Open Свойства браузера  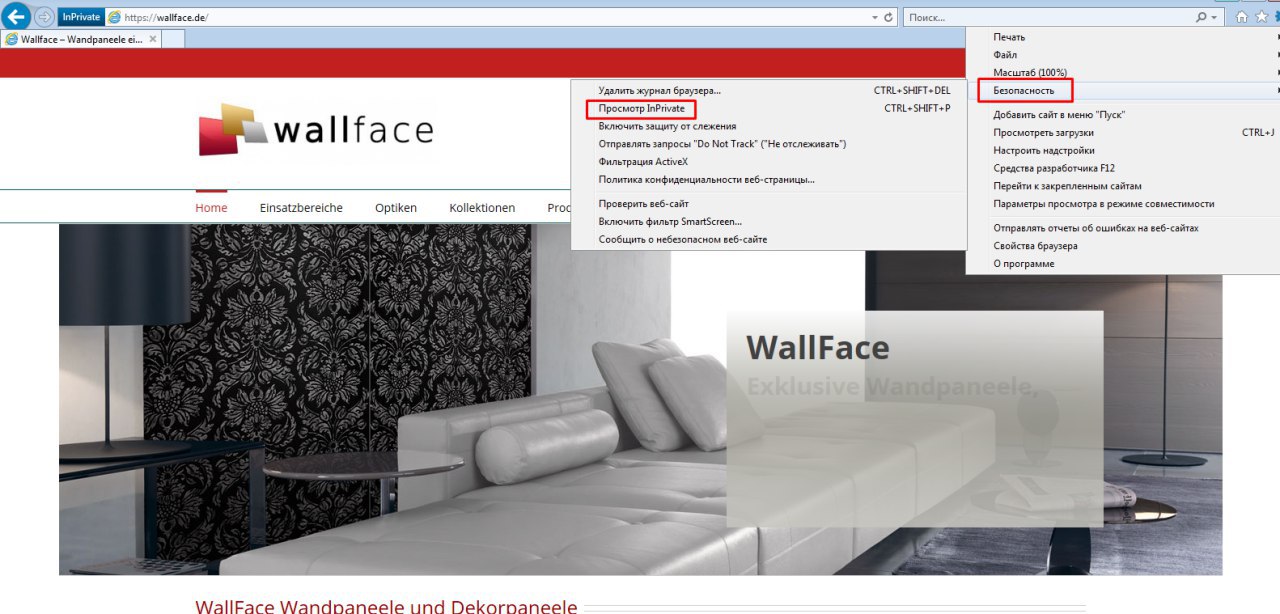coord(1122,246)
